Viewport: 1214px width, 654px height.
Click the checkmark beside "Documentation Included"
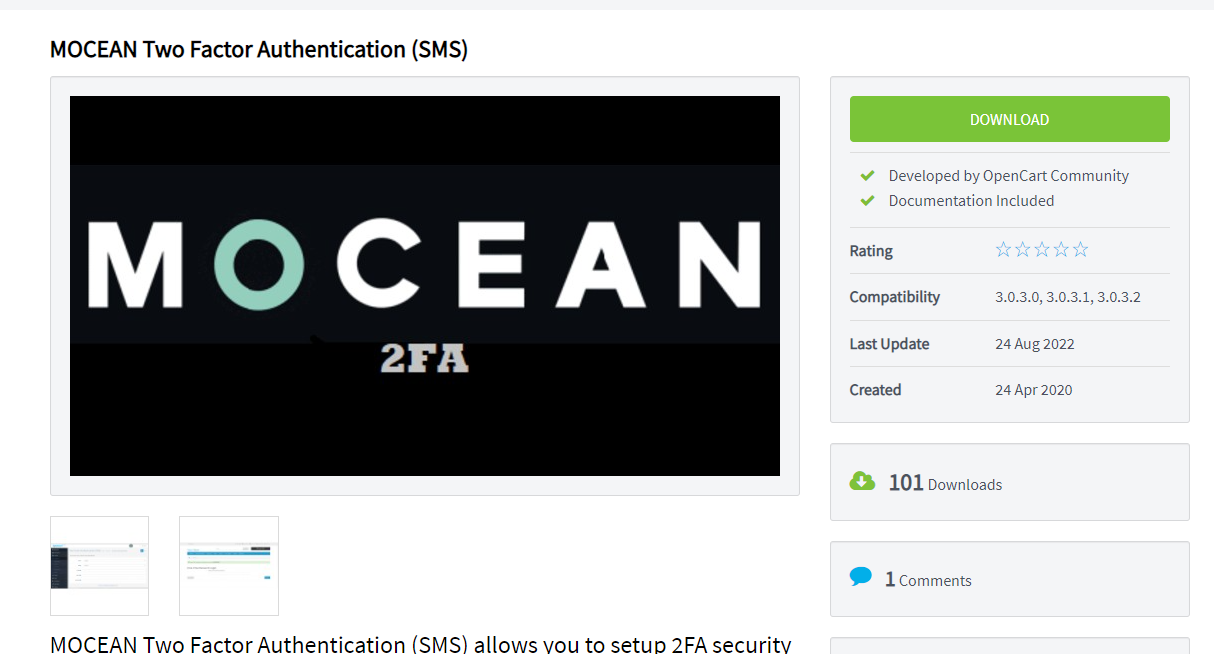(866, 199)
